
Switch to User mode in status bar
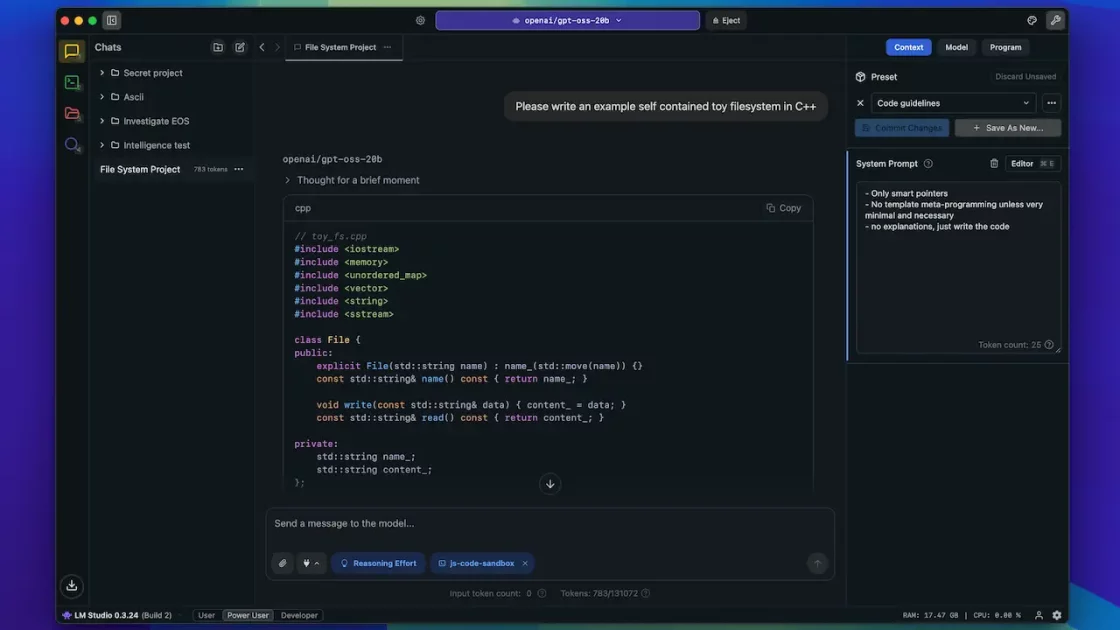click(x=206, y=615)
